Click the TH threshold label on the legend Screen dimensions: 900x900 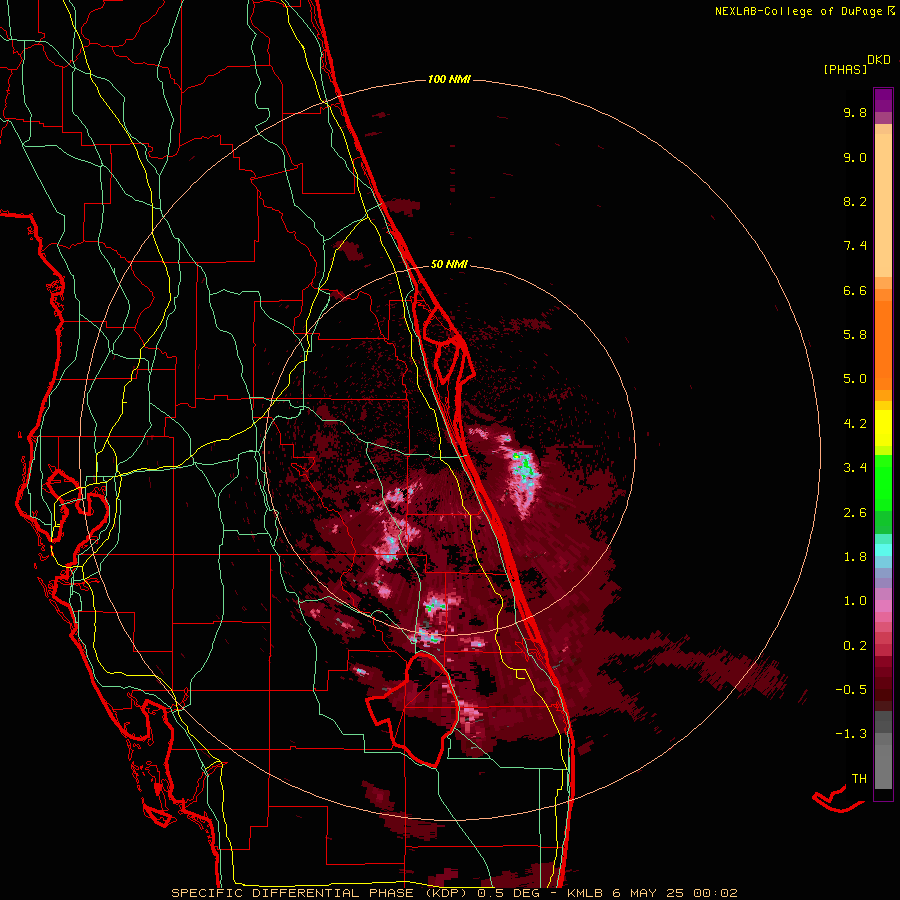(859, 779)
